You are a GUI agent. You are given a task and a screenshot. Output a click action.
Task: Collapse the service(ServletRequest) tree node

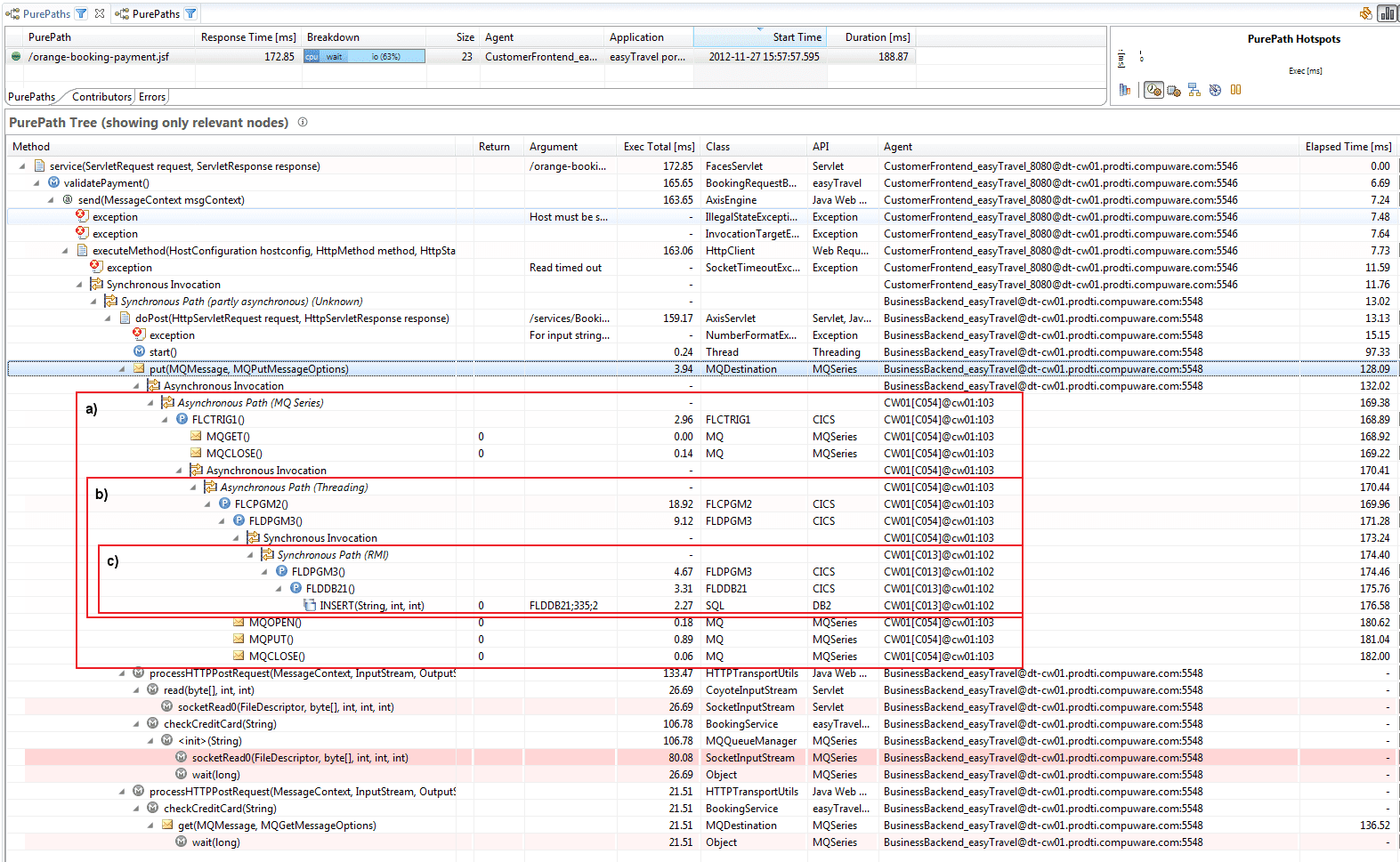pos(22,165)
